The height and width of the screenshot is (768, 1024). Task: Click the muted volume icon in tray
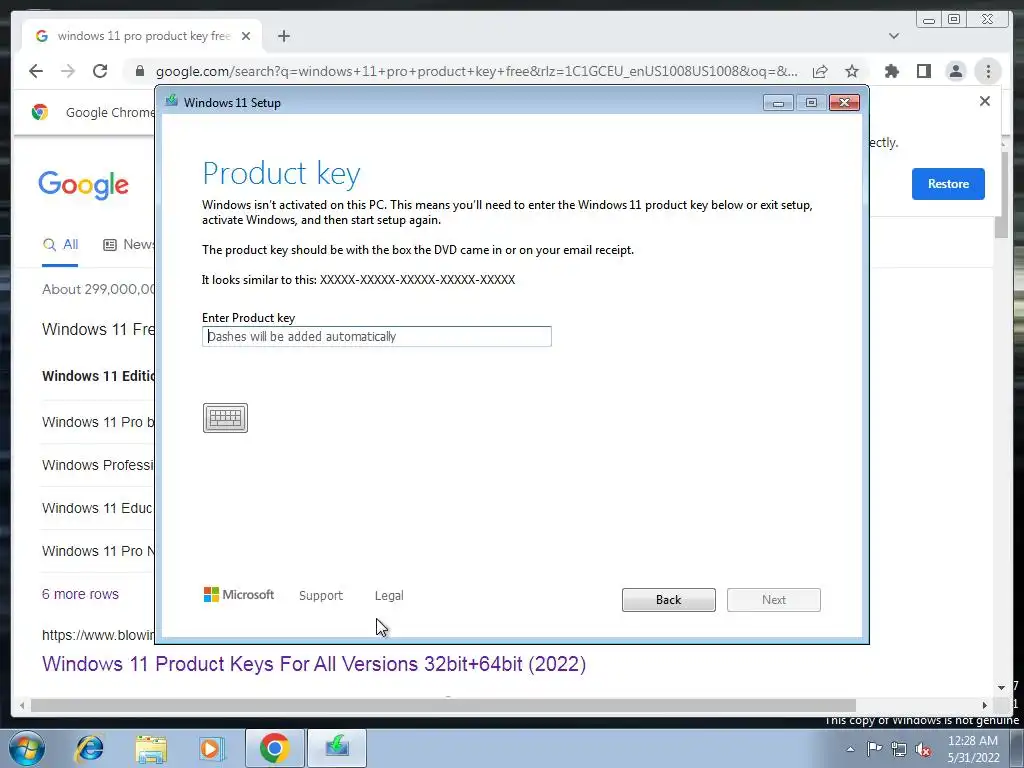click(923, 749)
